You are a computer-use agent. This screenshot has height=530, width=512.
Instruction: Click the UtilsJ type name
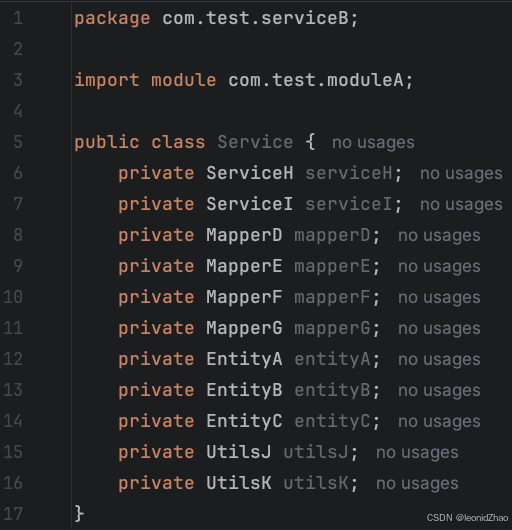[x=239, y=452]
